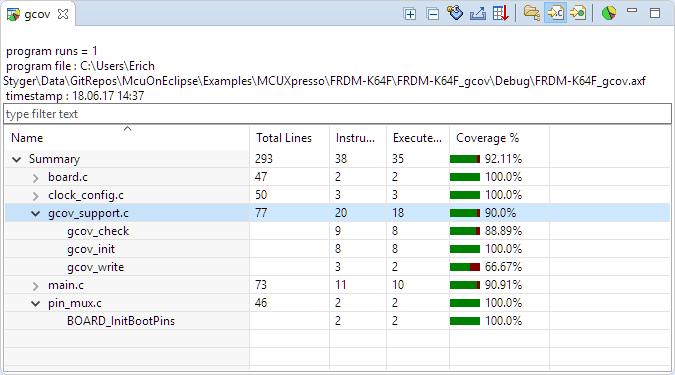The height and width of the screenshot is (375, 675).
Task: Open the pie chart creation icon
Action: [x=609, y=13]
